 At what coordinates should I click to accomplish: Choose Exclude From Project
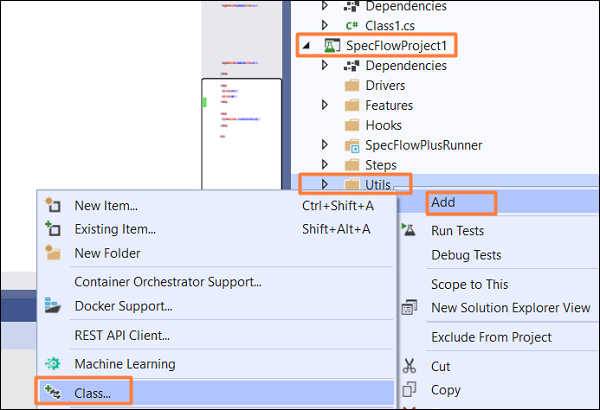(488, 337)
